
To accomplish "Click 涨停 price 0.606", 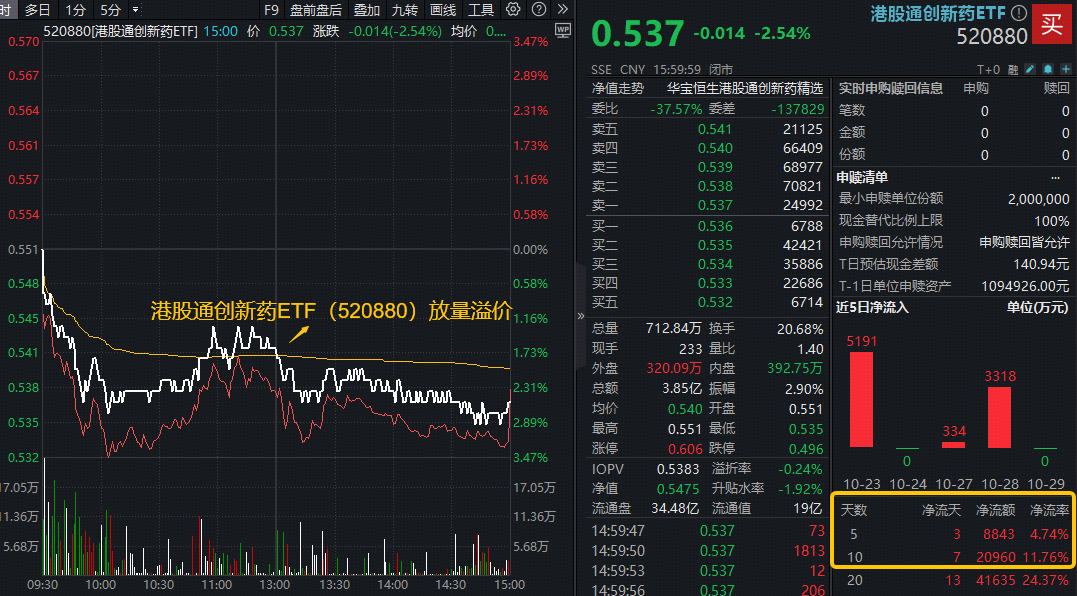I will pos(685,448).
